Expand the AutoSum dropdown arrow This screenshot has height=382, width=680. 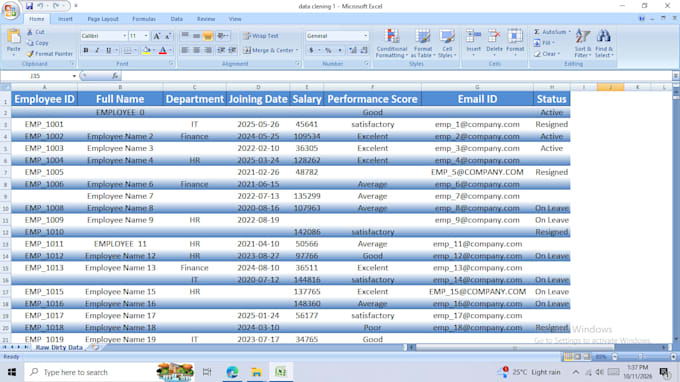[569, 32]
